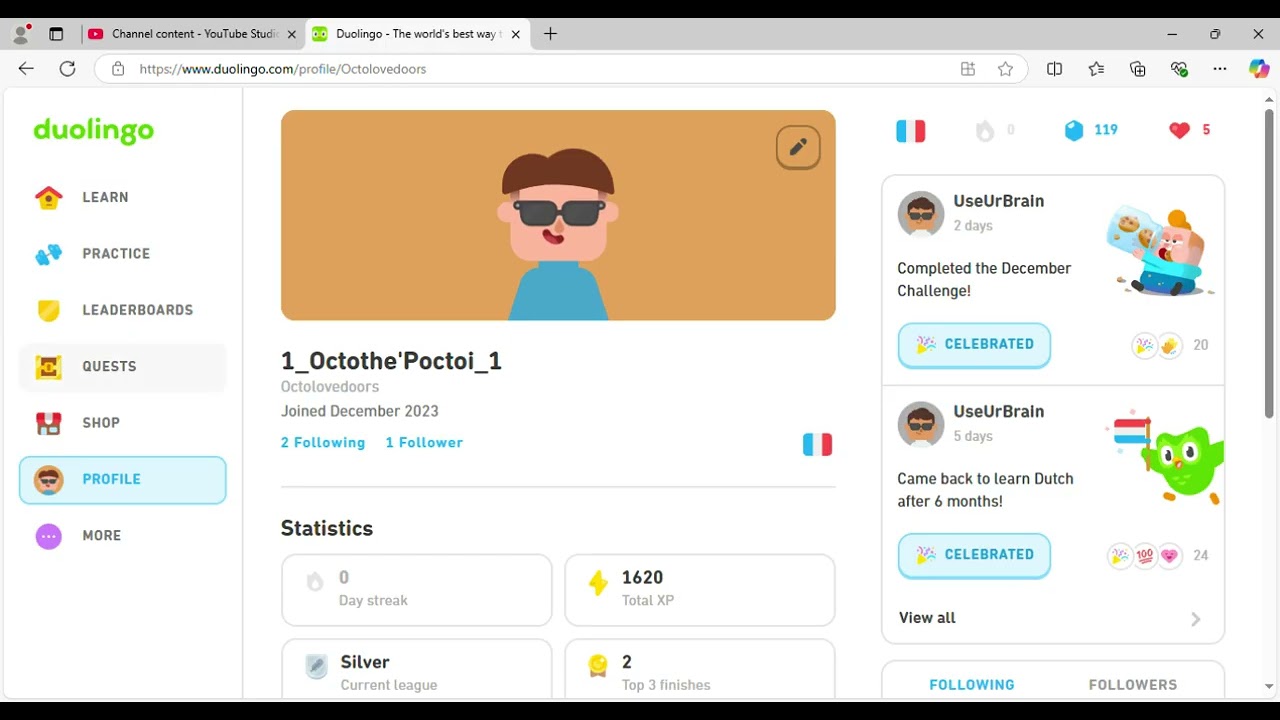Screen dimensions: 1280x720
Task: Click the Joined December 2023 text
Action: coord(360,411)
